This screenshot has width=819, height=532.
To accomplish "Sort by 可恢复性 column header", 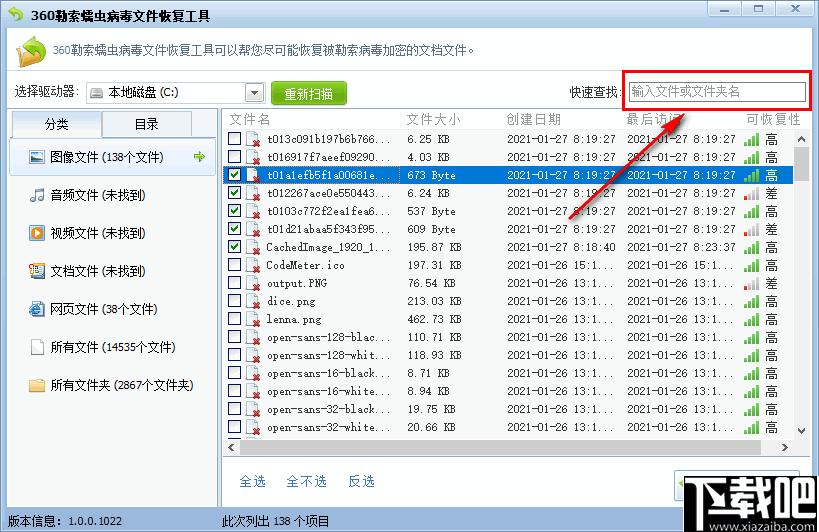I will (774, 120).
